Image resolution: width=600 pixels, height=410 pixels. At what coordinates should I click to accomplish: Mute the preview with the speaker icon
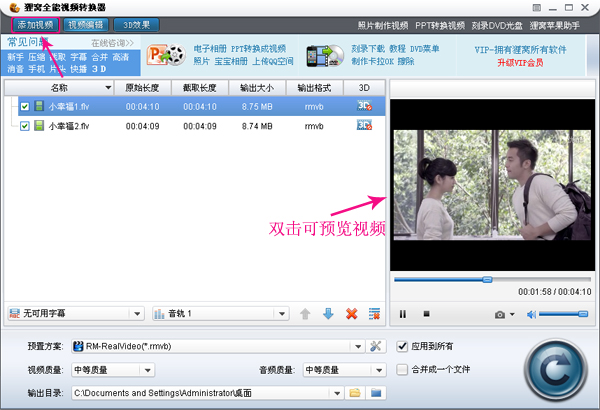point(531,315)
